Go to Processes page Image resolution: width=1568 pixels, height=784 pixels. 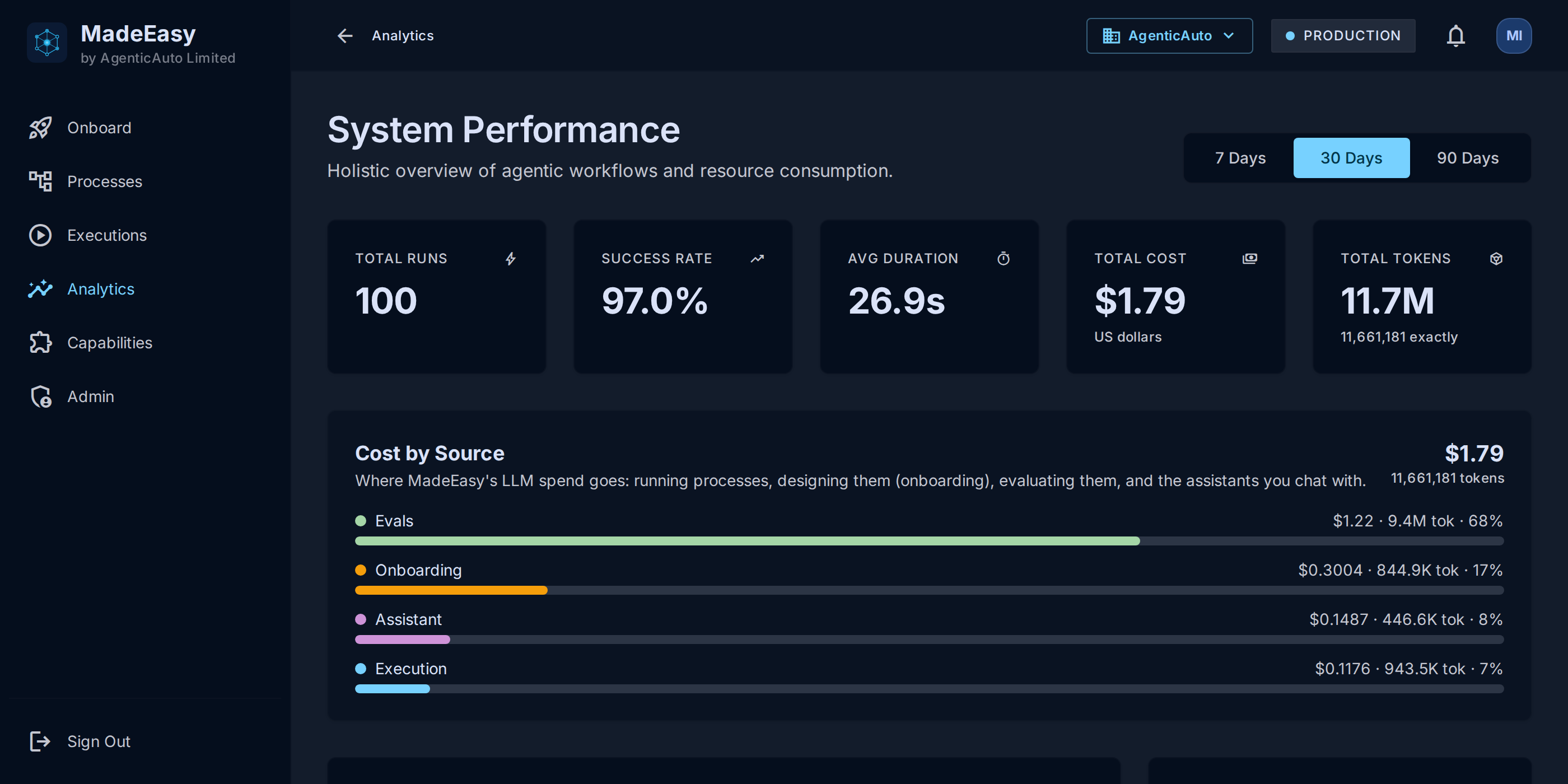tap(105, 181)
